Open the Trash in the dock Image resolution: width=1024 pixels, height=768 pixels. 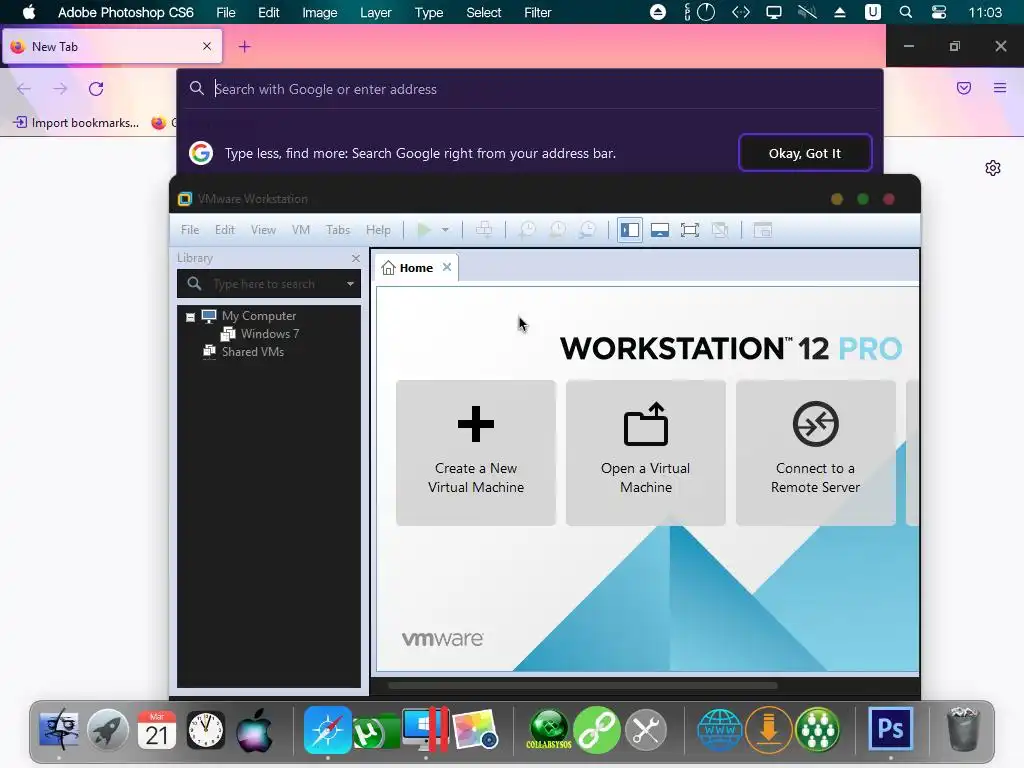(x=963, y=729)
